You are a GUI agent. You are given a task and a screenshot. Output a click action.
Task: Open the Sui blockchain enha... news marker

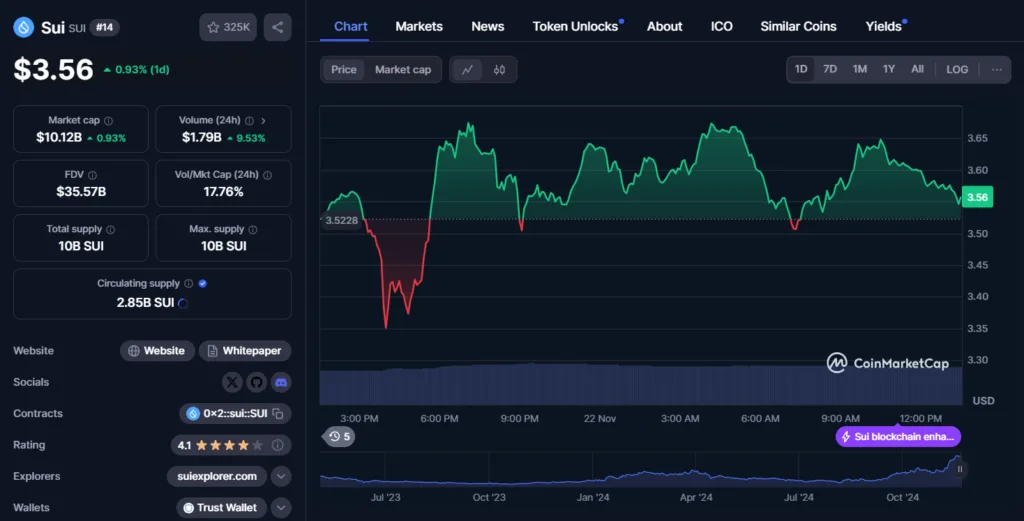tap(898, 437)
